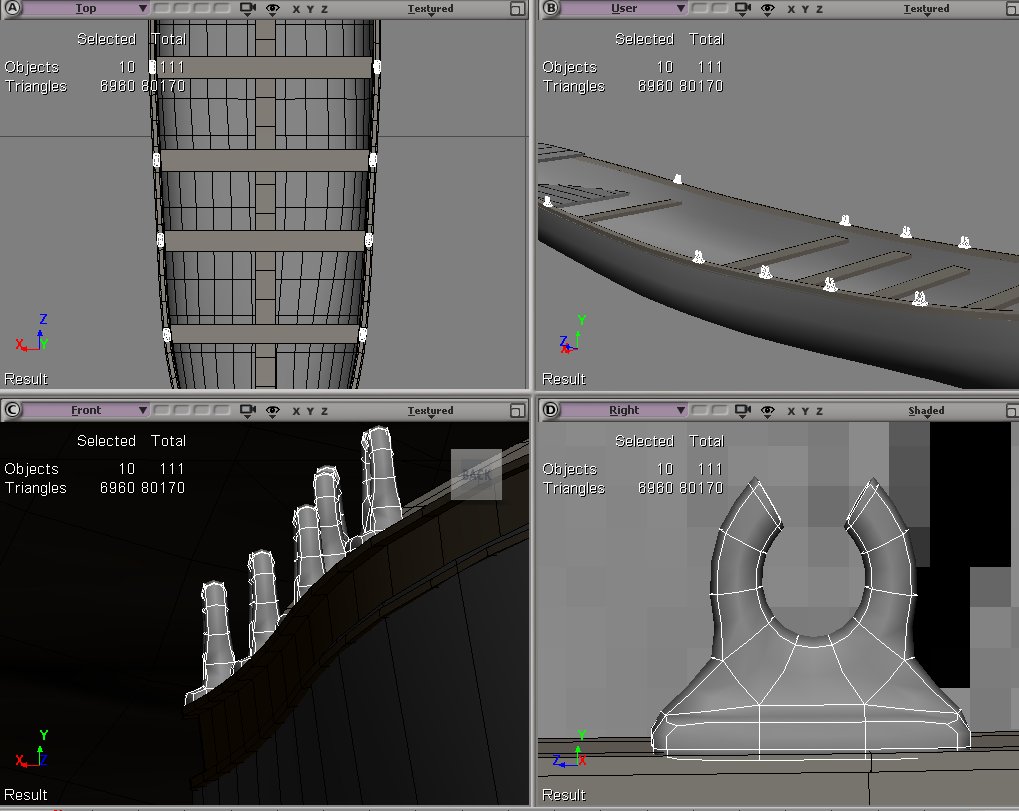Toggle the eye visibility icon in Top viewport

coord(272,9)
